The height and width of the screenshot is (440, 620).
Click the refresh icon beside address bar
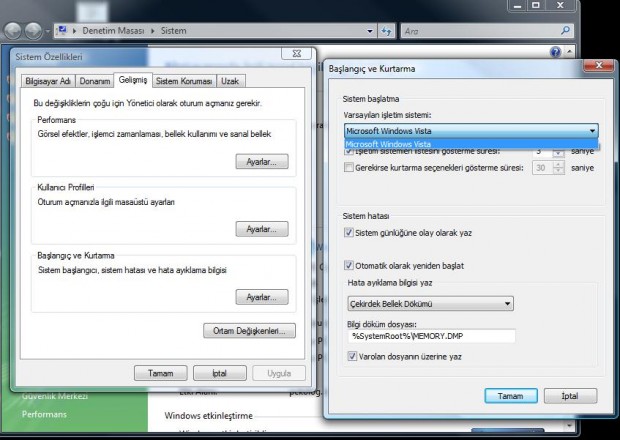pyautogui.click(x=386, y=31)
